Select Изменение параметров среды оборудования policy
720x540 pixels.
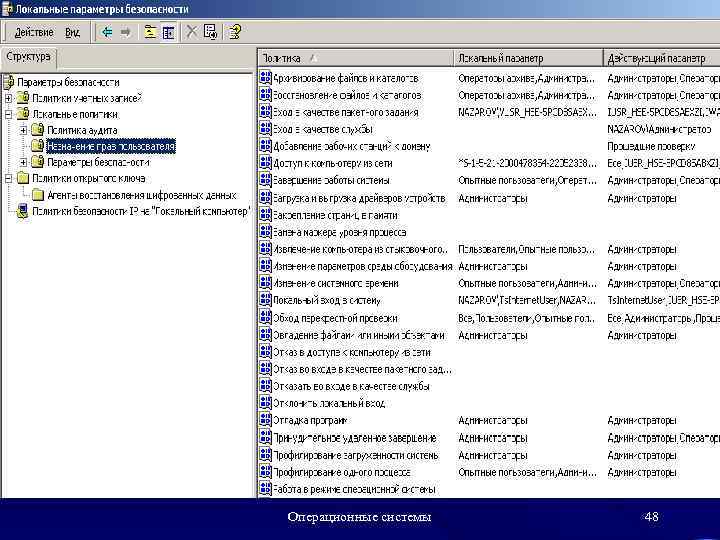pos(363,266)
